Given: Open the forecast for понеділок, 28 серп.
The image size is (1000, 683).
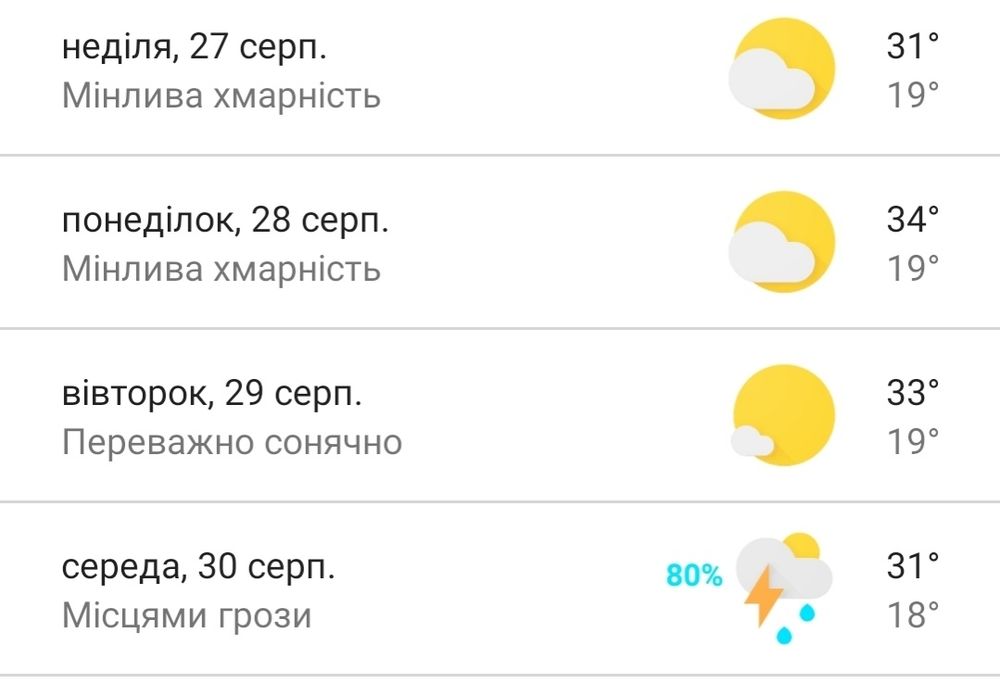Looking at the screenshot, I should (500, 242).
